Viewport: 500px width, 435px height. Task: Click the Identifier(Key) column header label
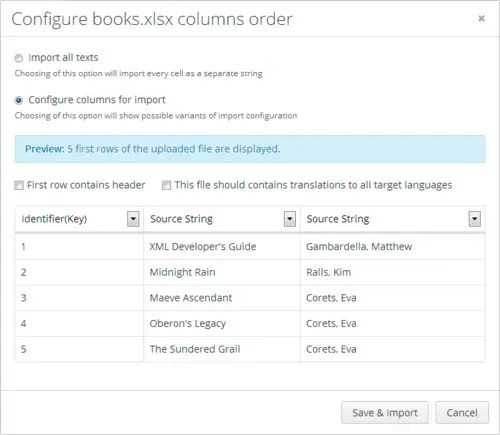coord(54,219)
